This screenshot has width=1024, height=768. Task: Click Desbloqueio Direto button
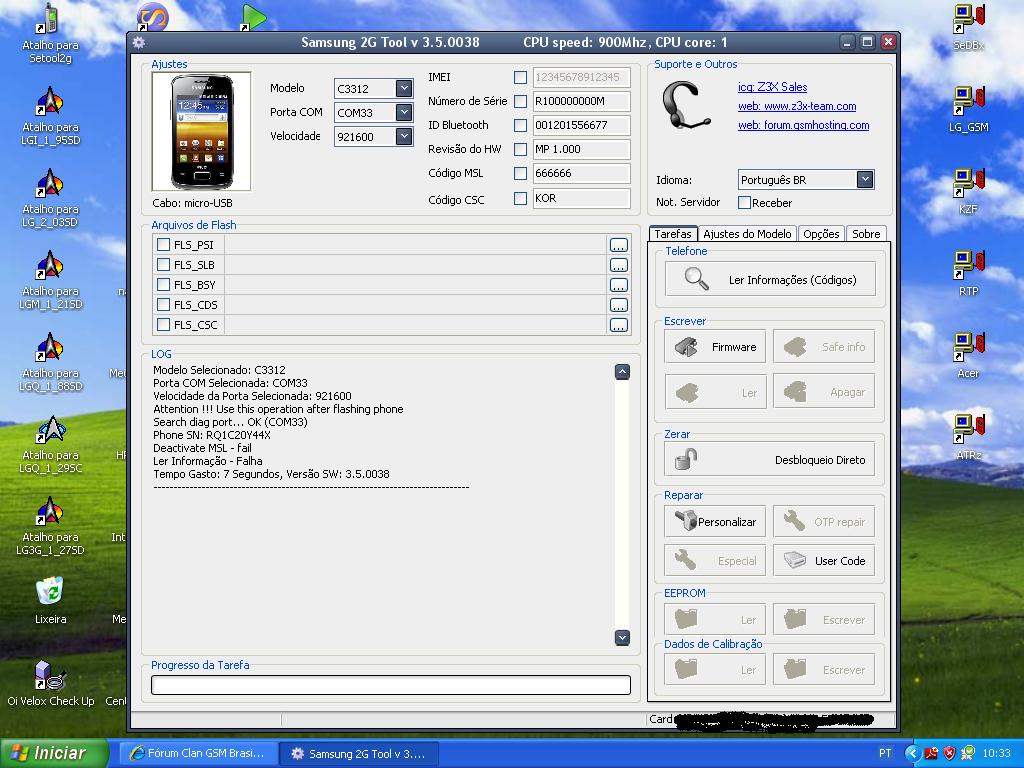769,459
